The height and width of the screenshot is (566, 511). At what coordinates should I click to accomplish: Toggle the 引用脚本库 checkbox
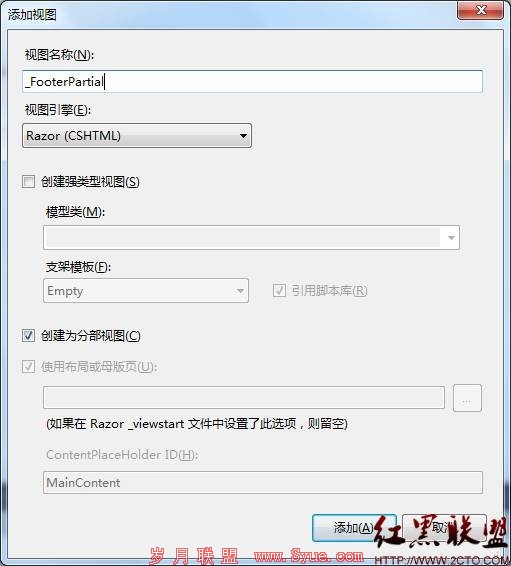pyautogui.click(x=279, y=290)
